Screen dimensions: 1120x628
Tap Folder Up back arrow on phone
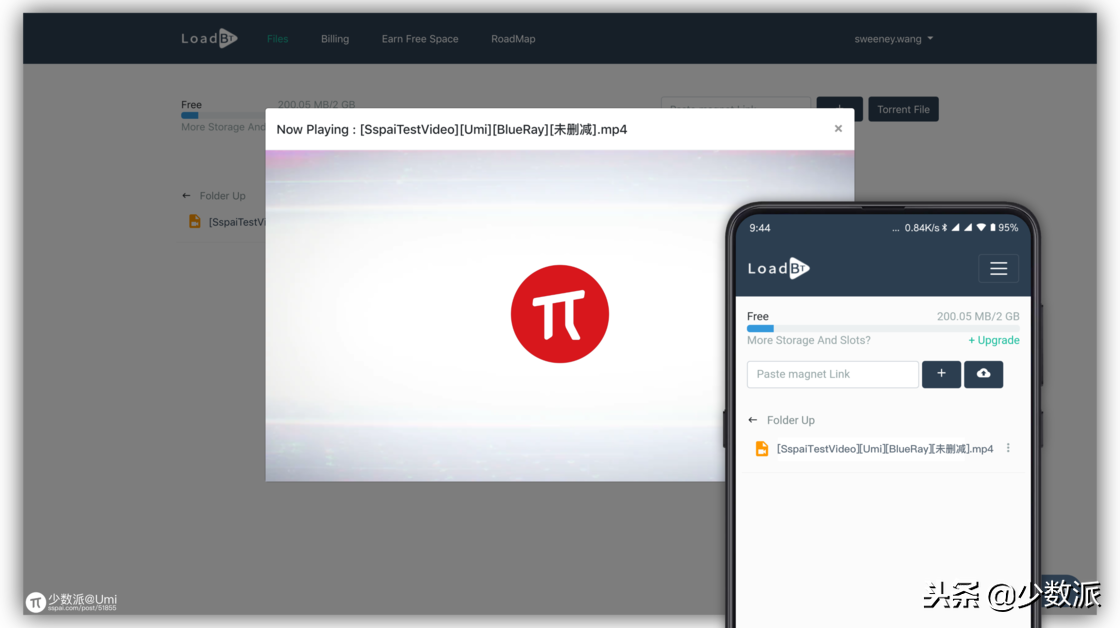point(752,420)
